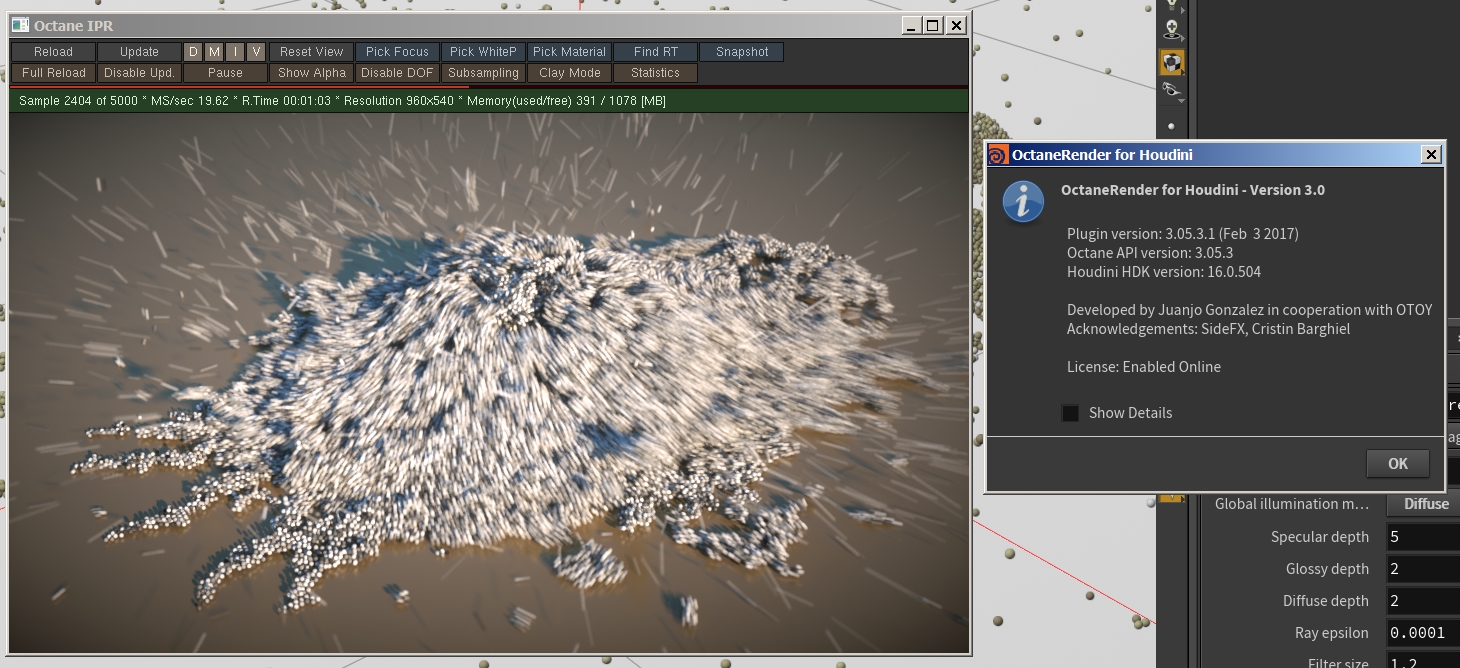Activate the Pick Focus tool
This screenshot has width=1460, height=668.
397,52
